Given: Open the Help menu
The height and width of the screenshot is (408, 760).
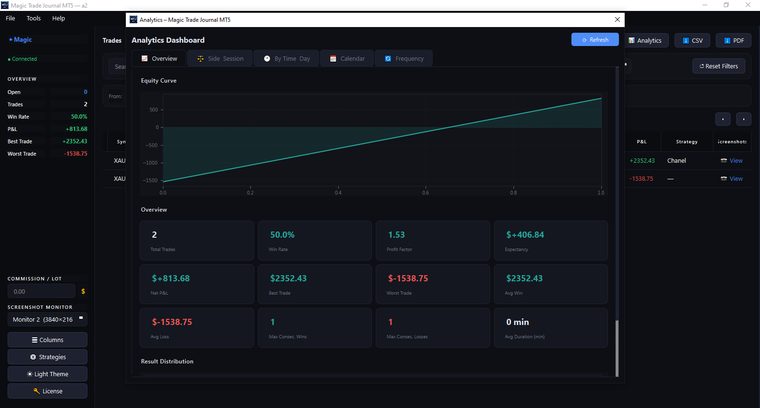Looking at the screenshot, I should 58,18.
